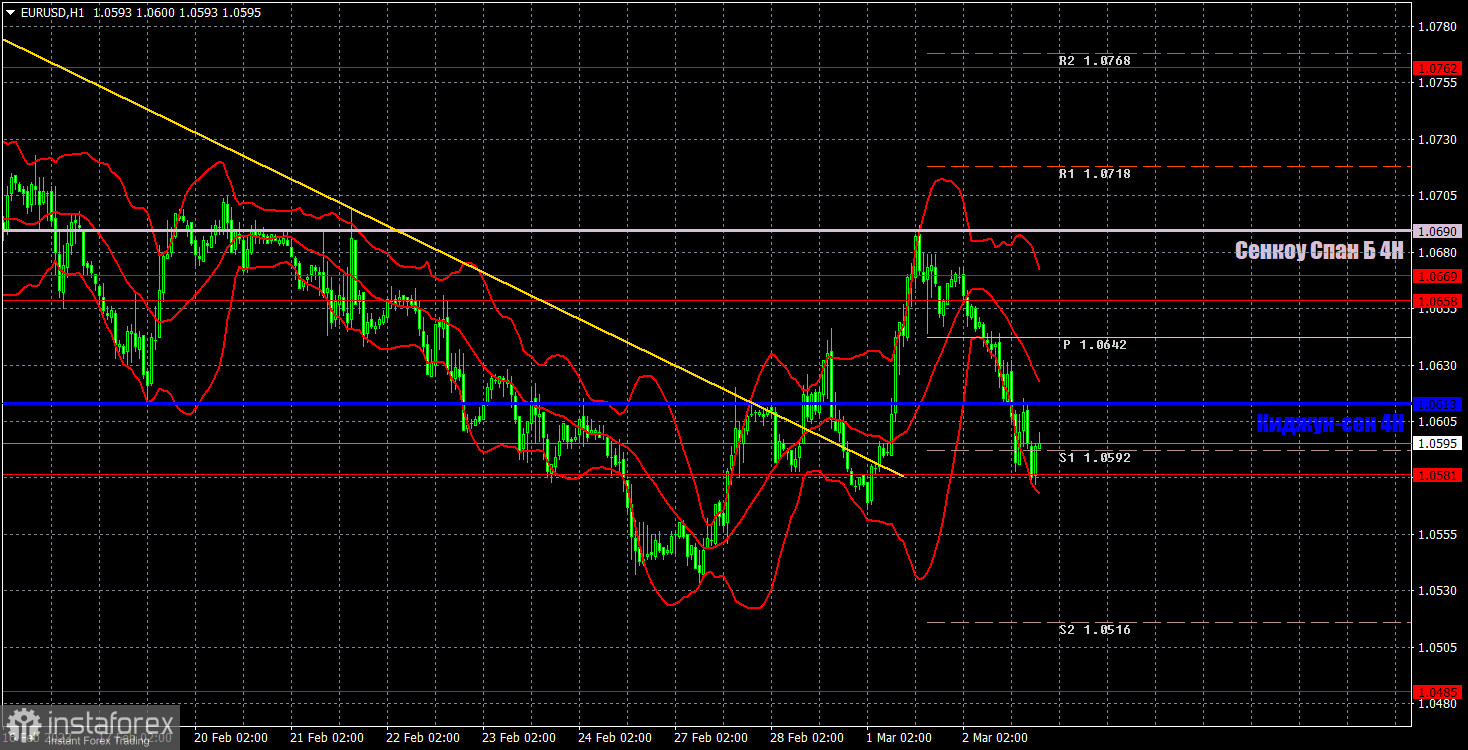The image size is (1468, 750).
Task: Open the chart menu triangle beside EURUSD,H1
Action: (x=10, y=13)
